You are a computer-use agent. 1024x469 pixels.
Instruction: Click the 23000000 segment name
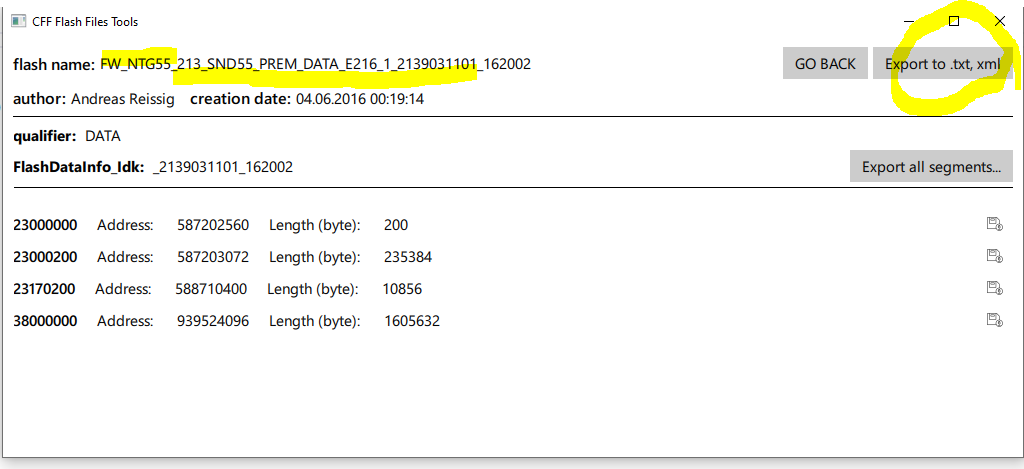(x=45, y=225)
